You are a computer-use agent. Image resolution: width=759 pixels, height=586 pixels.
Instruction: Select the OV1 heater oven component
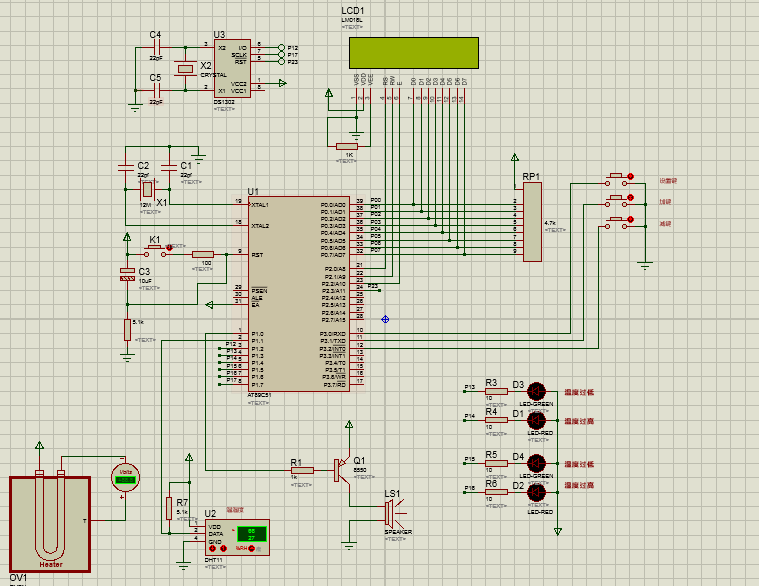(50, 524)
